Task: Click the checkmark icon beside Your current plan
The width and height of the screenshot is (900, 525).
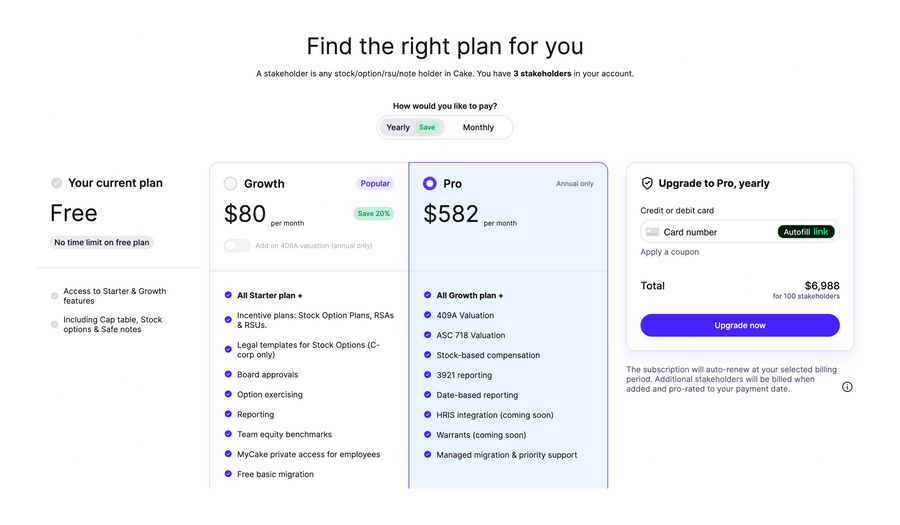Action: click(x=57, y=183)
